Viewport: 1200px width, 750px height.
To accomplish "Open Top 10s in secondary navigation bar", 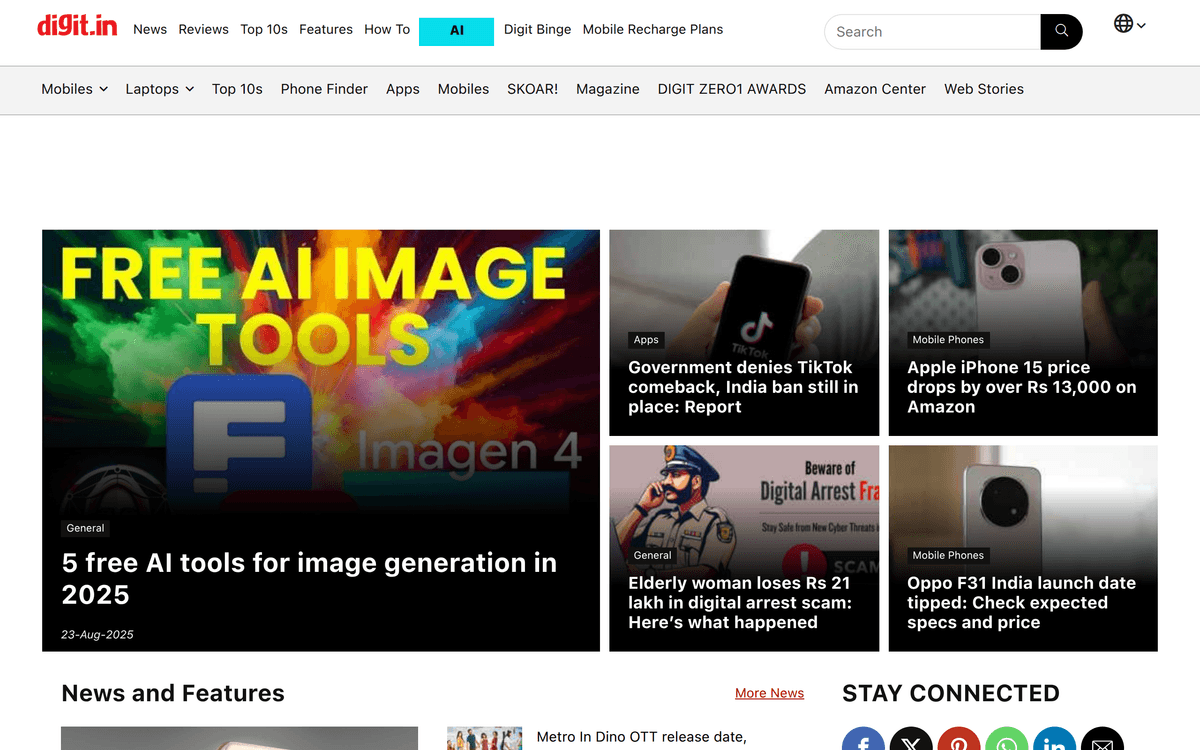I will [x=237, y=89].
